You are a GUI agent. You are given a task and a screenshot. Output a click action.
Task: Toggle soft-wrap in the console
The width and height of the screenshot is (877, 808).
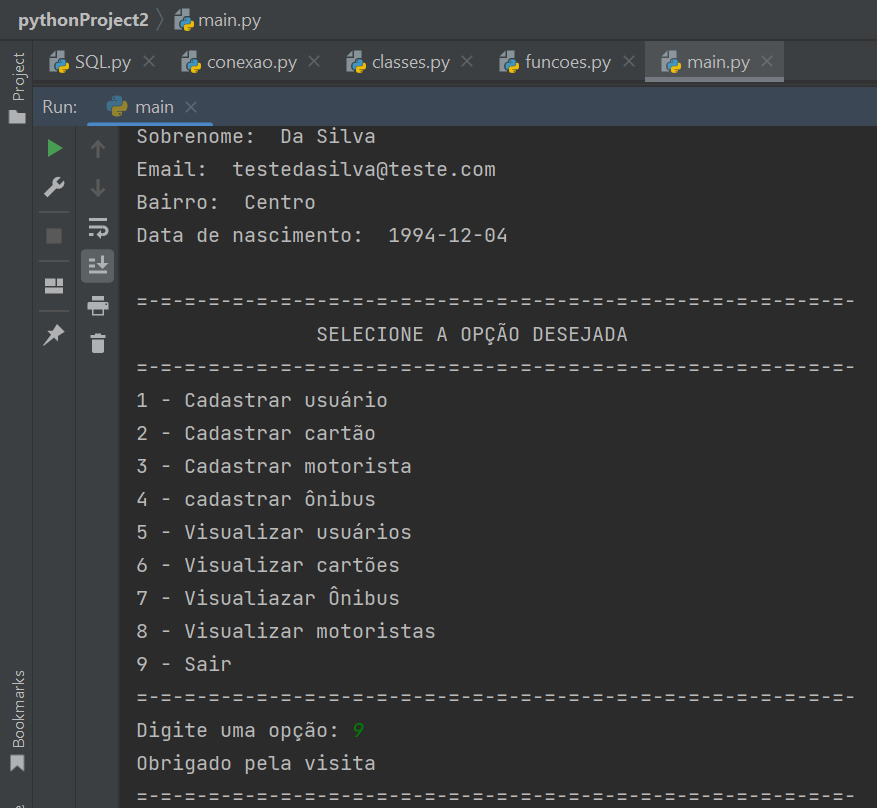[x=98, y=228]
